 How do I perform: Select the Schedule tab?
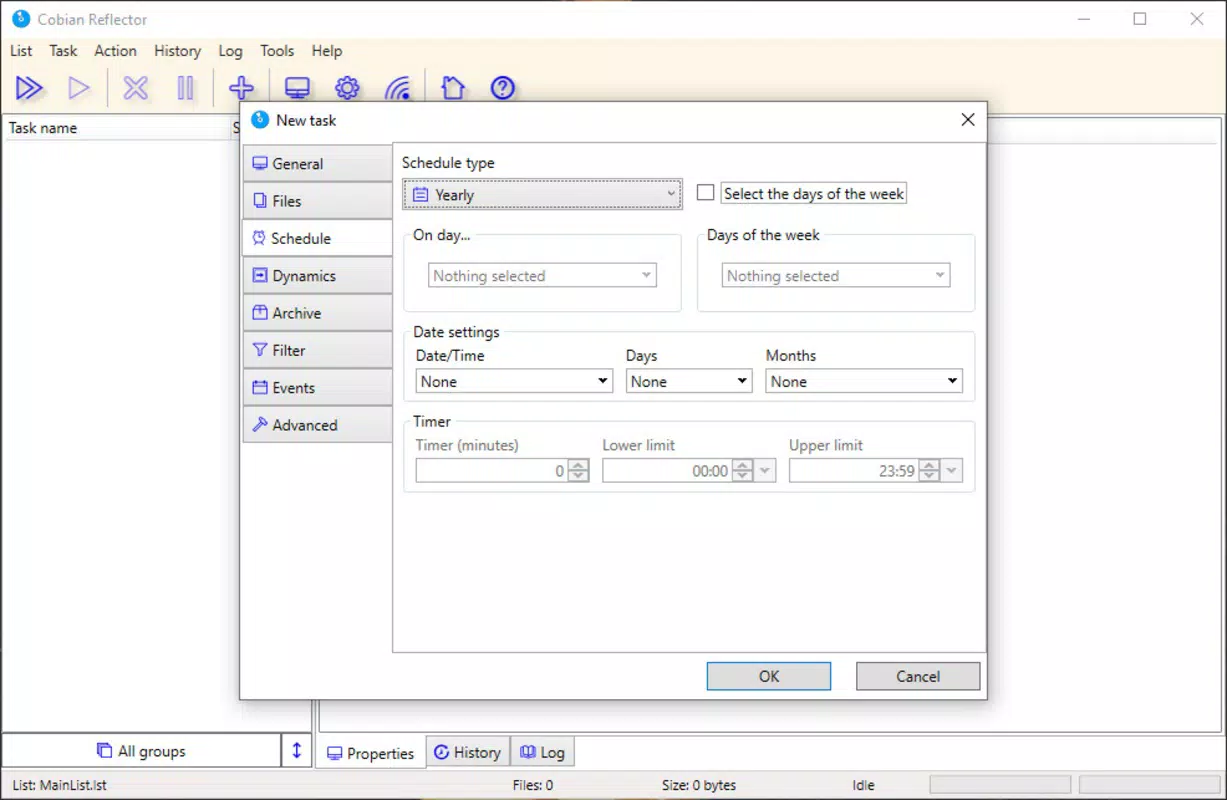click(x=317, y=238)
